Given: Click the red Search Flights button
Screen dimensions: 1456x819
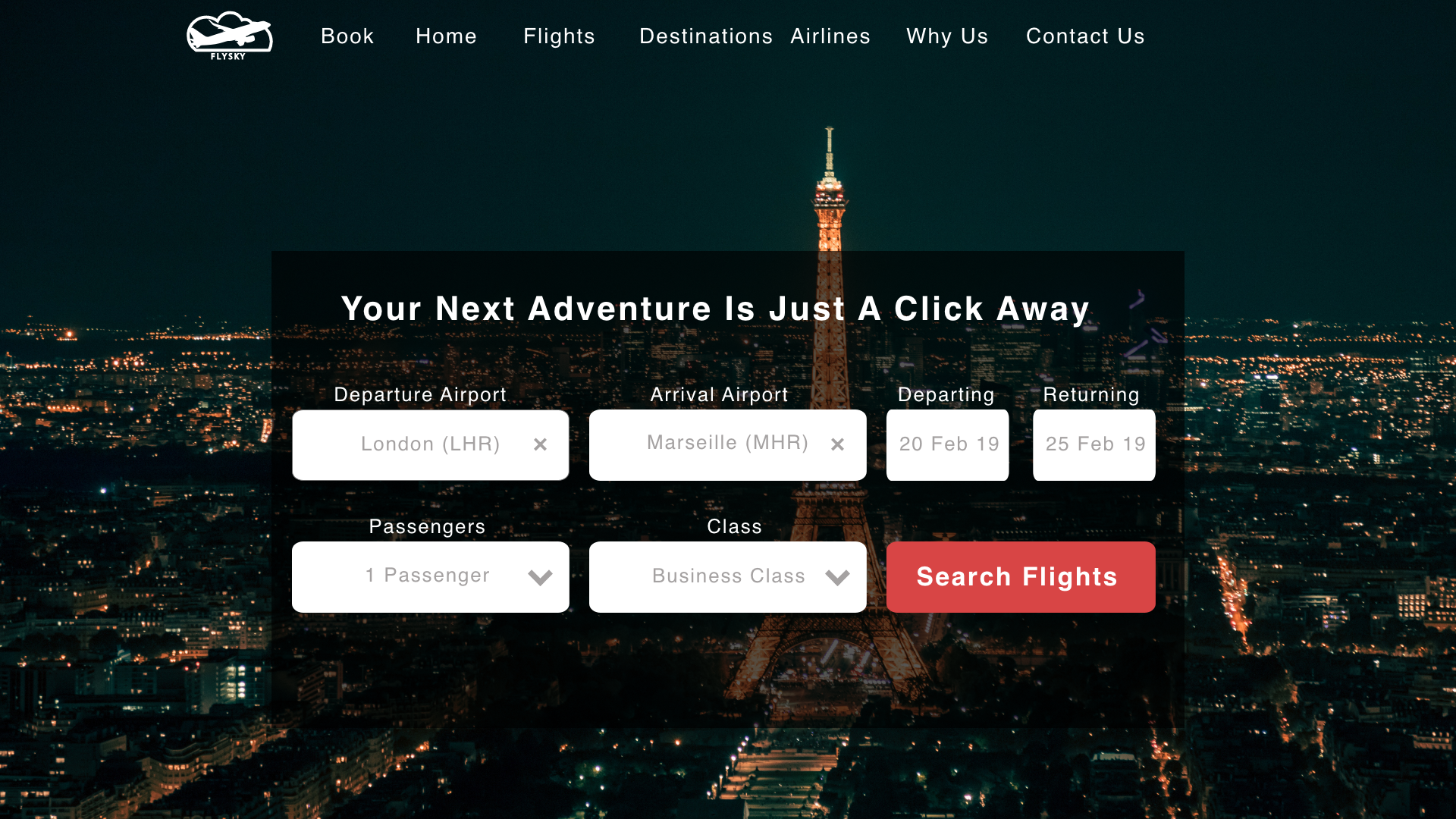Looking at the screenshot, I should click(1021, 577).
